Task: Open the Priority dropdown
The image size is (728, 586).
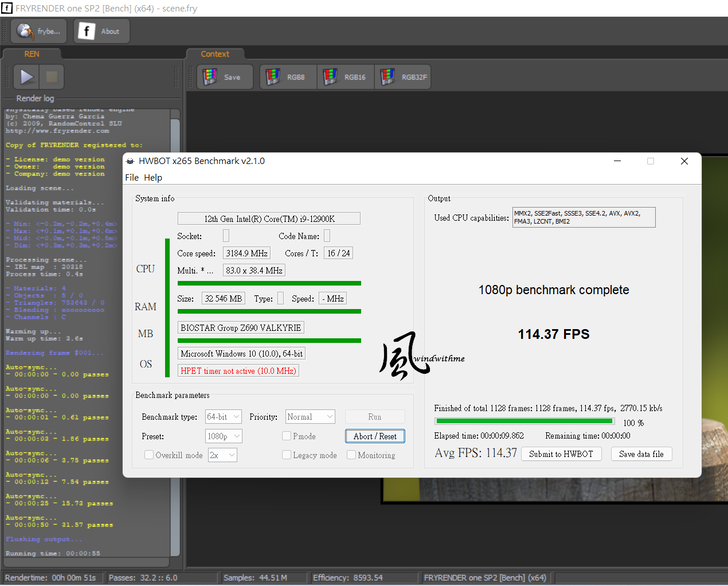Action: (x=312, y=416)
